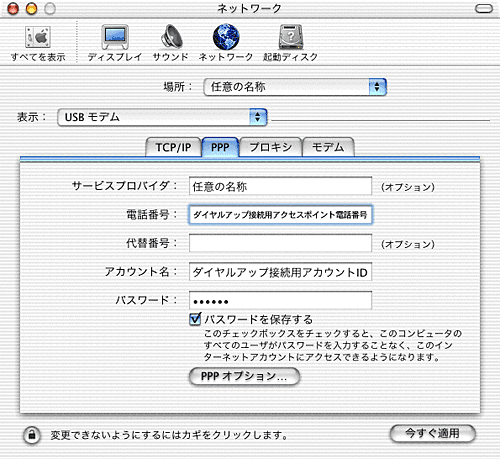Click the toolbar toggle pill in title bar
Viewport: 500px width, 459px height.
coord(484,9)
